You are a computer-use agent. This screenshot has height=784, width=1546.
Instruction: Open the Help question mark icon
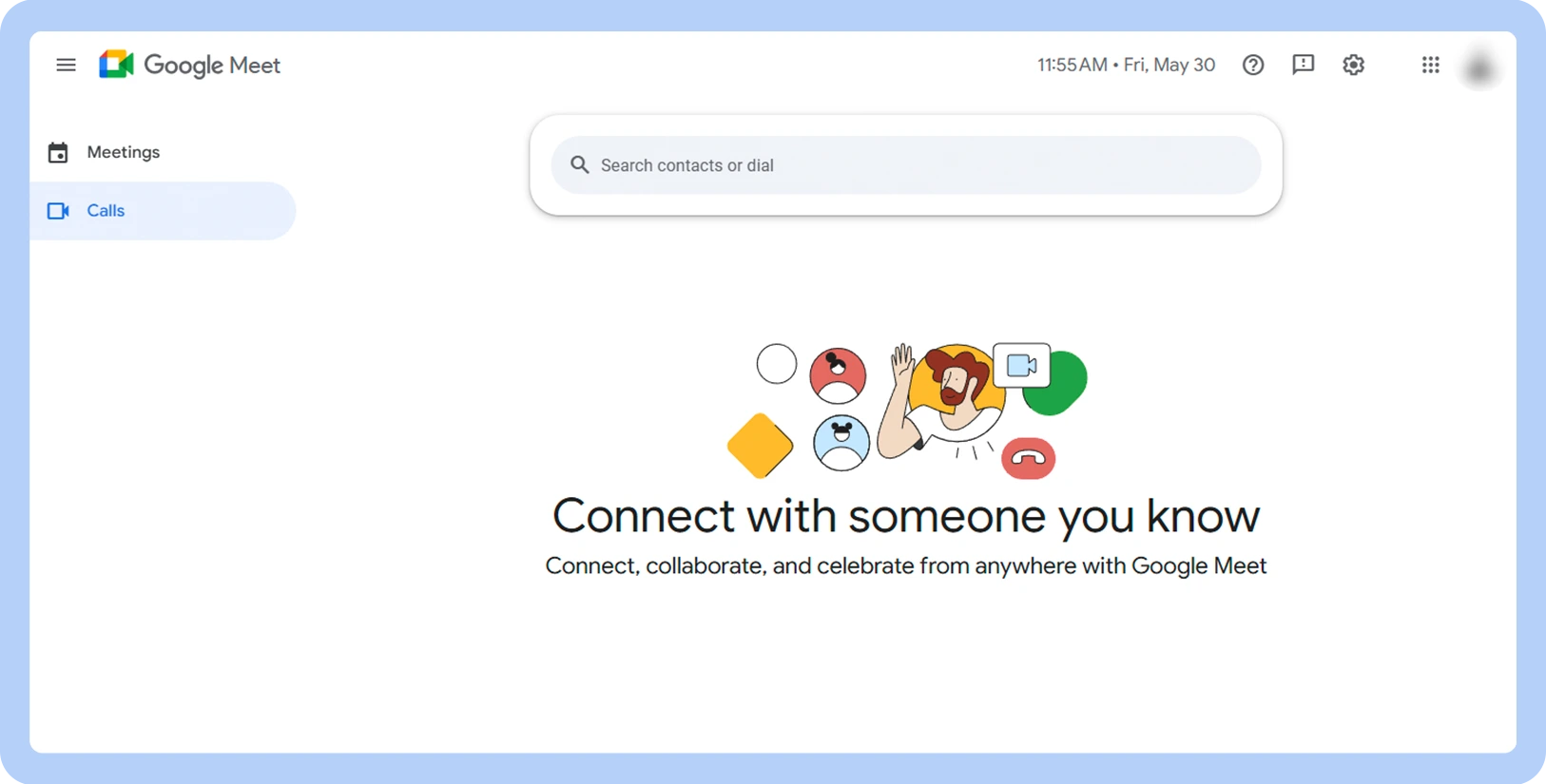(x=1253, y=65)
